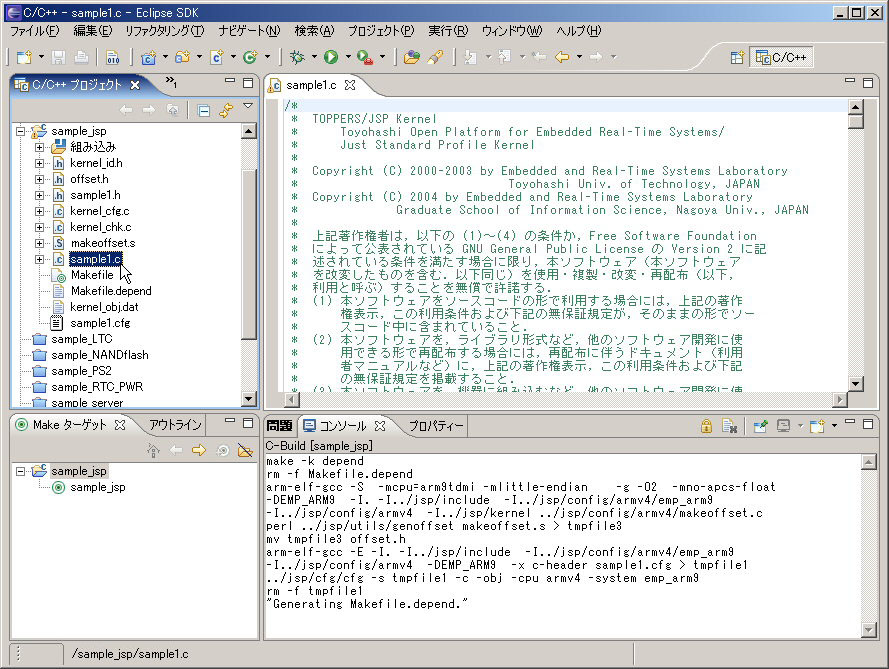889x669 pixels.
Task: Click the Display Selected Console icon
Action: (x=784, y=426)
